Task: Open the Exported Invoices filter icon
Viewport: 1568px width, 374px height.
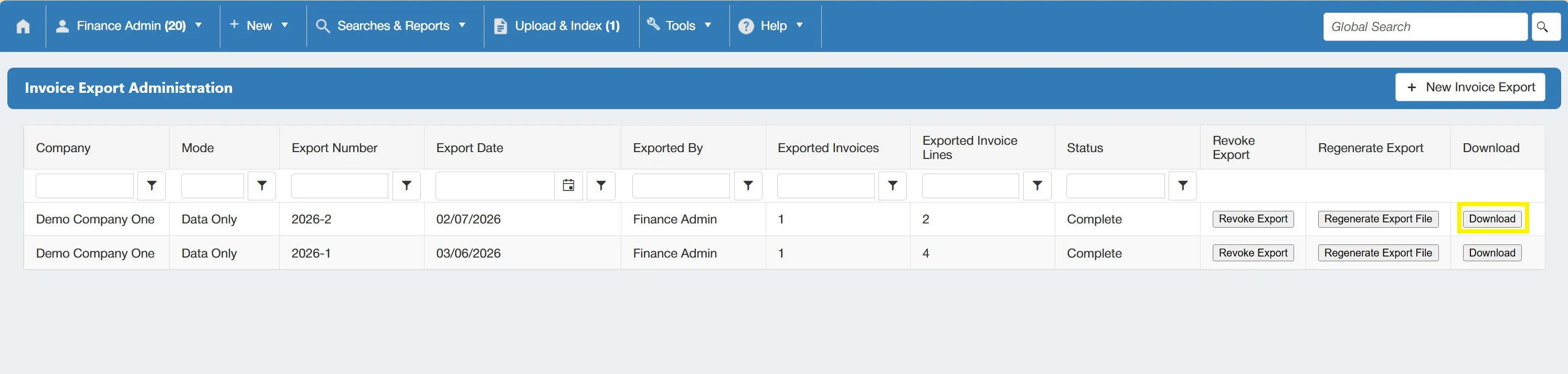Action: point(892,186)
